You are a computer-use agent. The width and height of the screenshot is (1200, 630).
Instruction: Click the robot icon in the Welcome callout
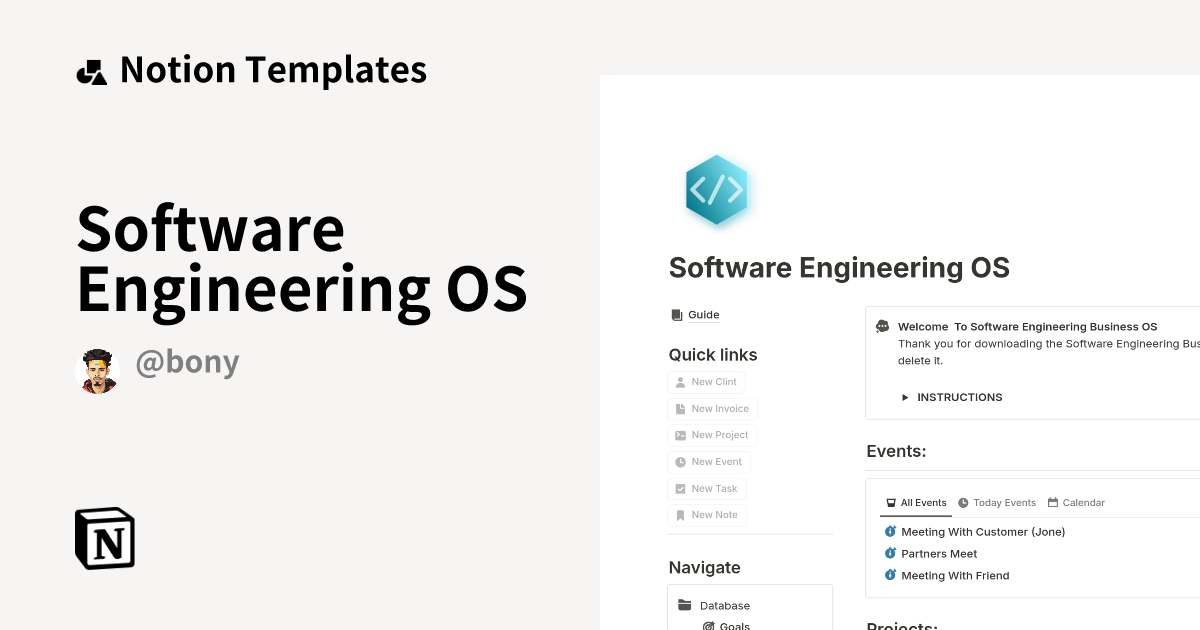click(x=881, y=326)
